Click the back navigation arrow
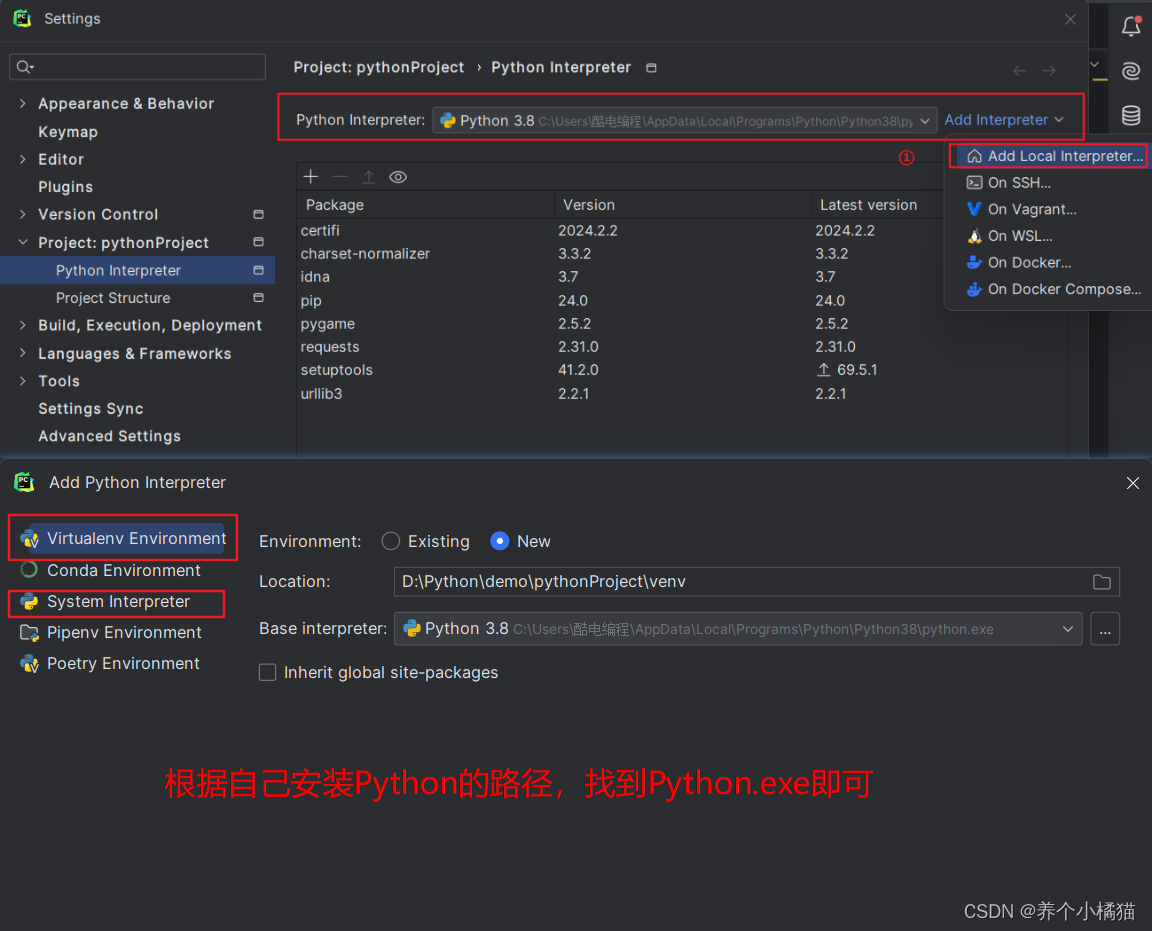This screenshot has width=1152, height=931. (1020, 71)
